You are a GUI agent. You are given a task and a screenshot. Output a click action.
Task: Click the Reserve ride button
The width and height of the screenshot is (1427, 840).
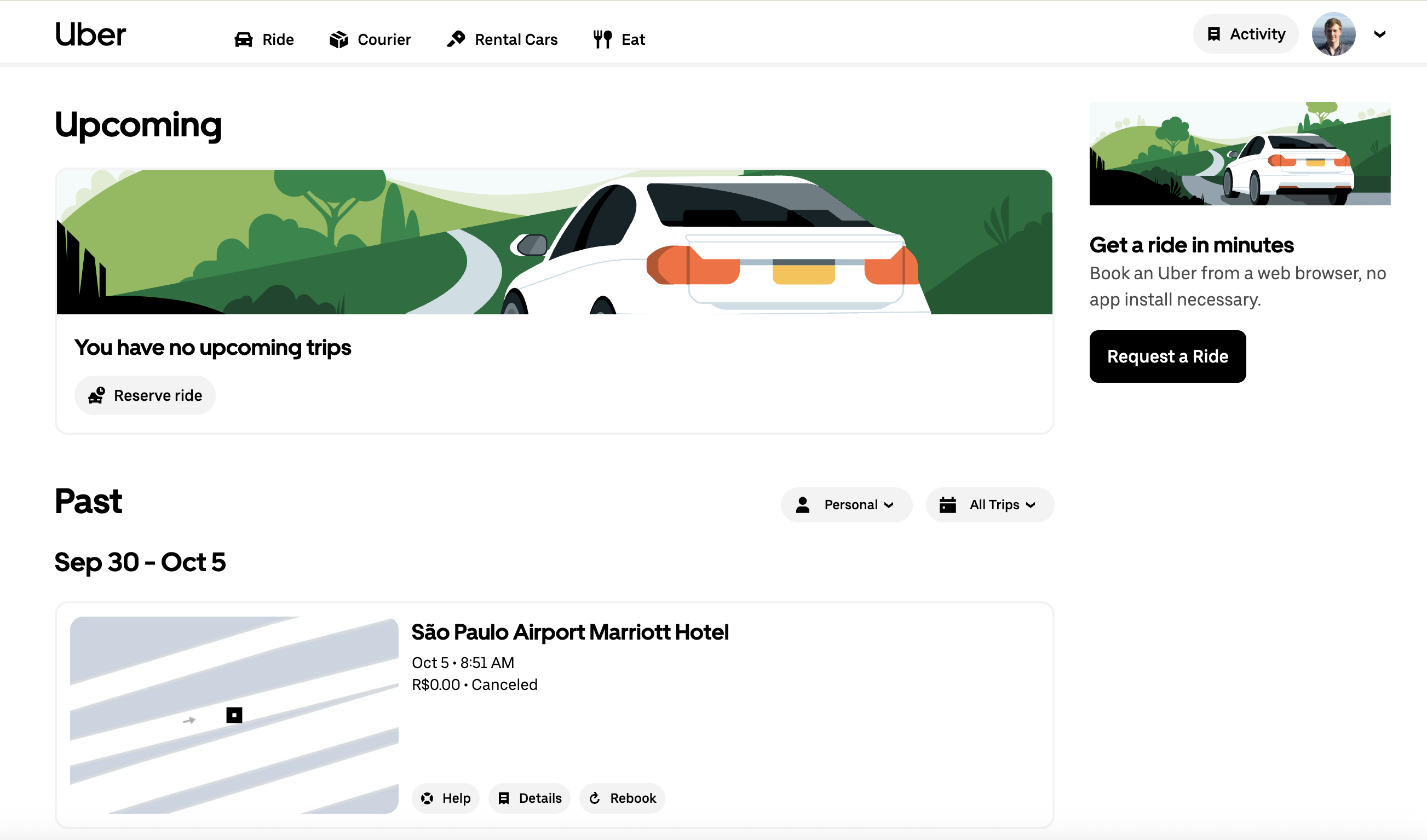[x=145, y=395]
